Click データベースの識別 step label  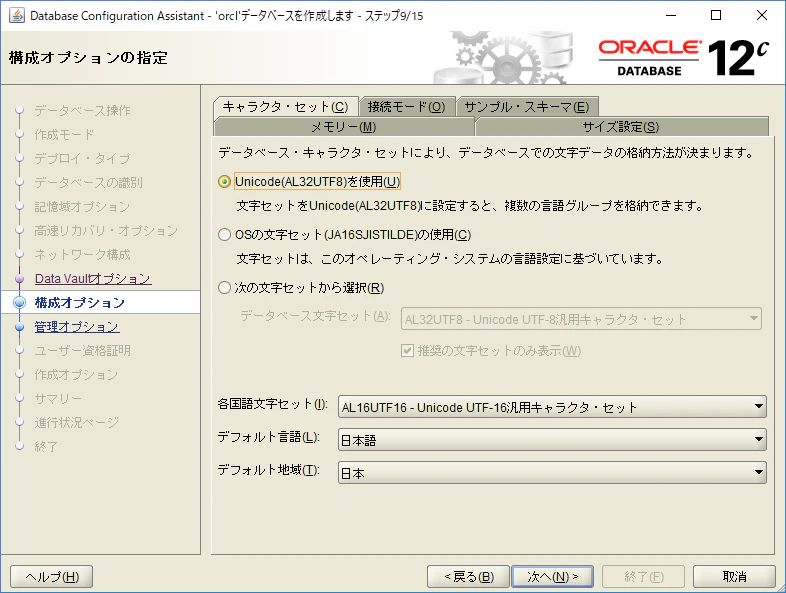(x=89, y=182)
